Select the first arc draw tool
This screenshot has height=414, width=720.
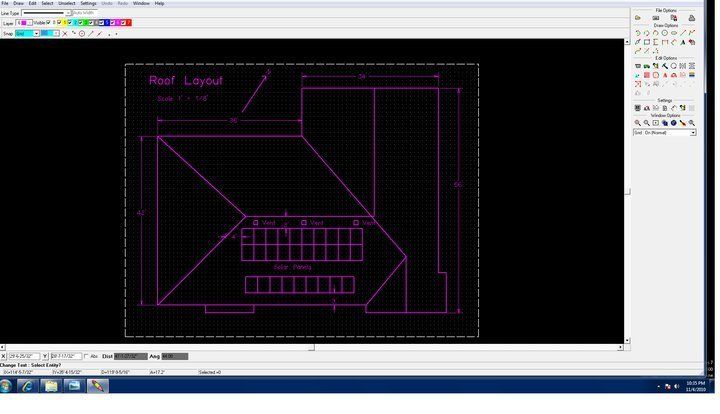pyautogui.click(x=638, y=33)
